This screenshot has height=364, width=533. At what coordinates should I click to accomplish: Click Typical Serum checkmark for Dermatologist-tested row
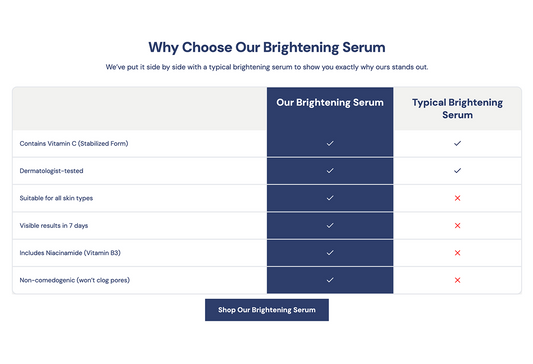pos(457,171)
